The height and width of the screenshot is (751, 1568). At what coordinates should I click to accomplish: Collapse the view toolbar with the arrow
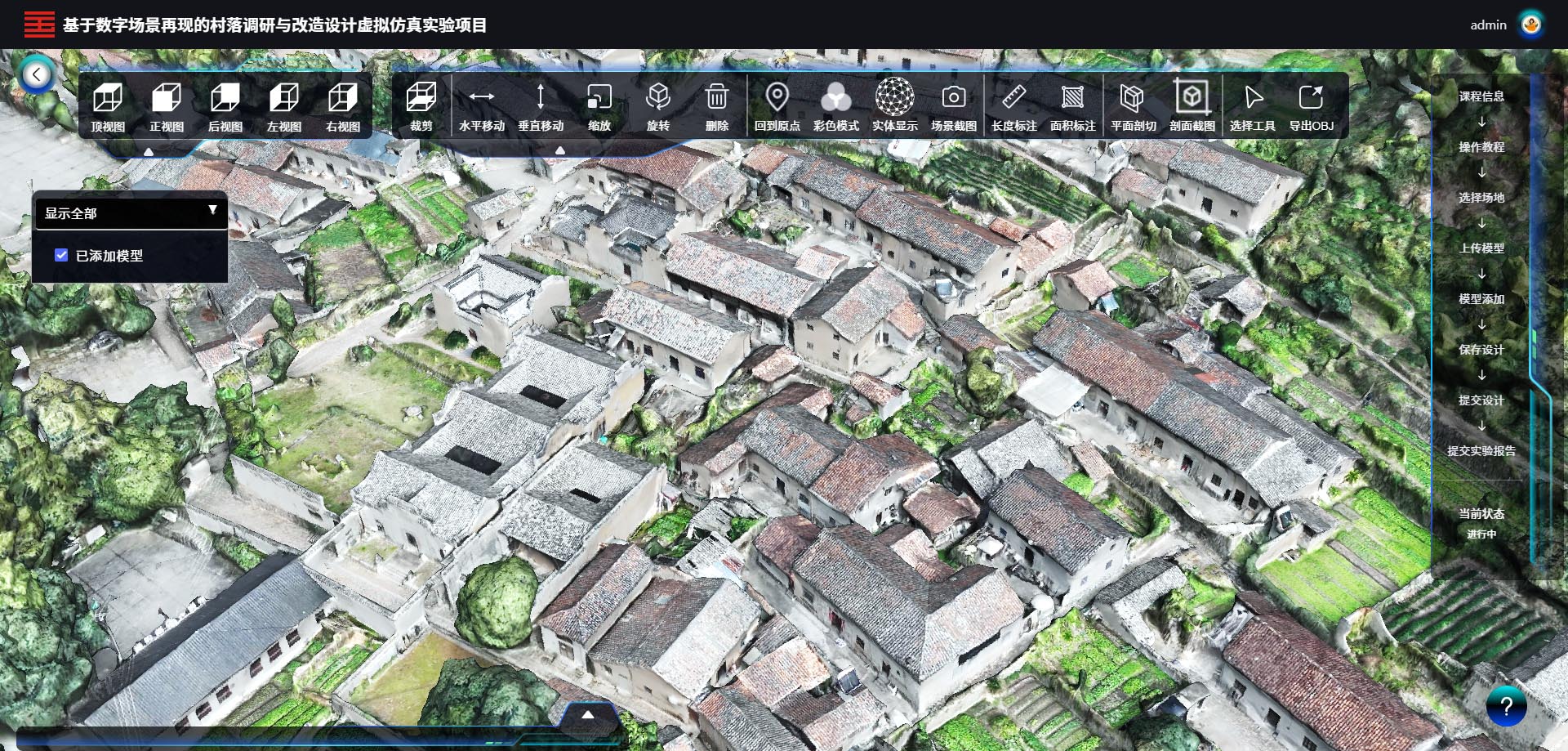click(149, 151)
